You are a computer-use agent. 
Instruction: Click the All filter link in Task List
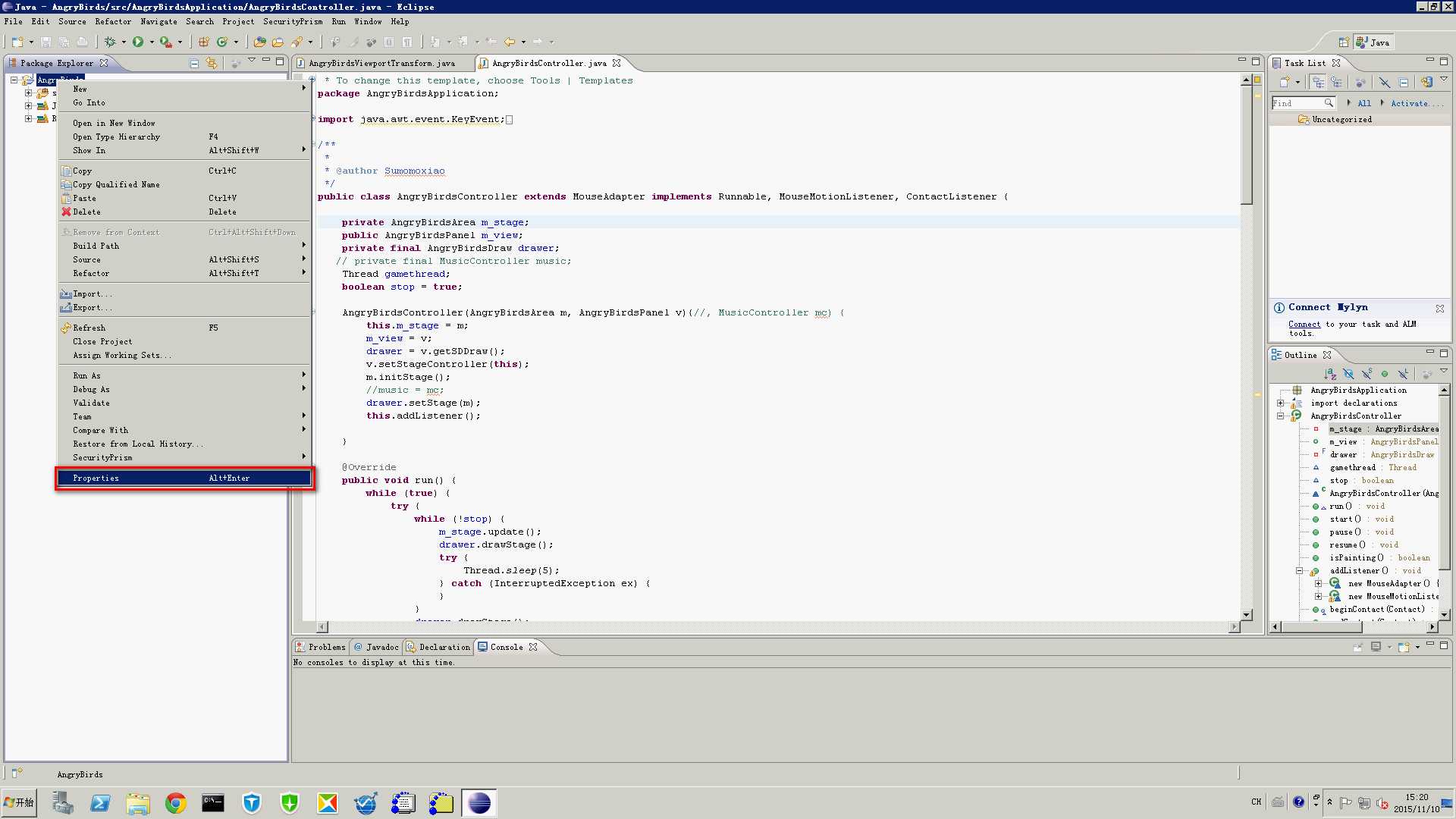coord(1364,103)
